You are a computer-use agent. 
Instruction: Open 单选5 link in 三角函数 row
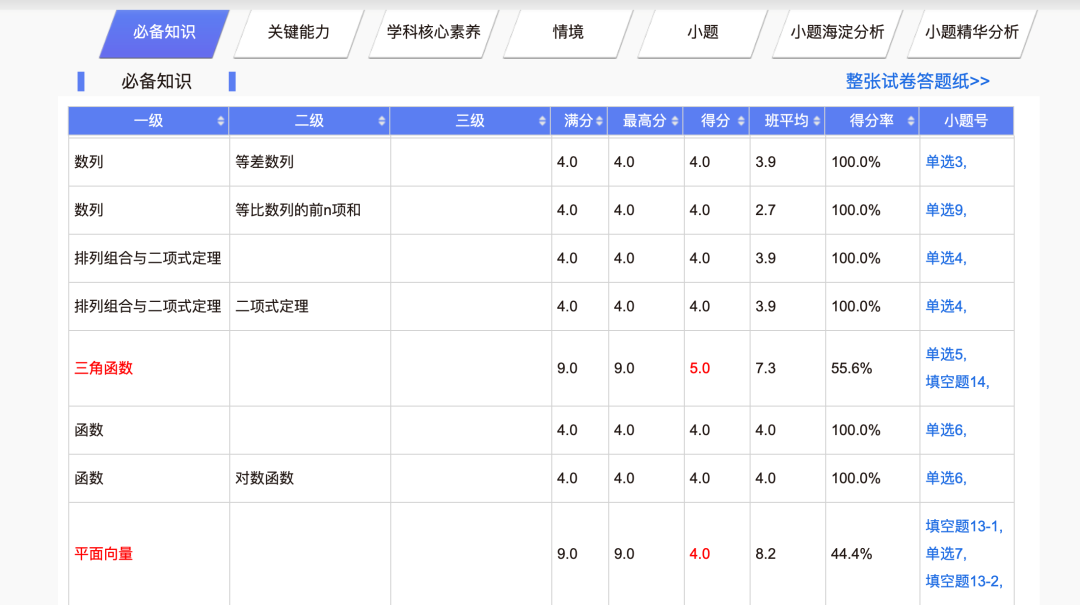tap(946, 355)
